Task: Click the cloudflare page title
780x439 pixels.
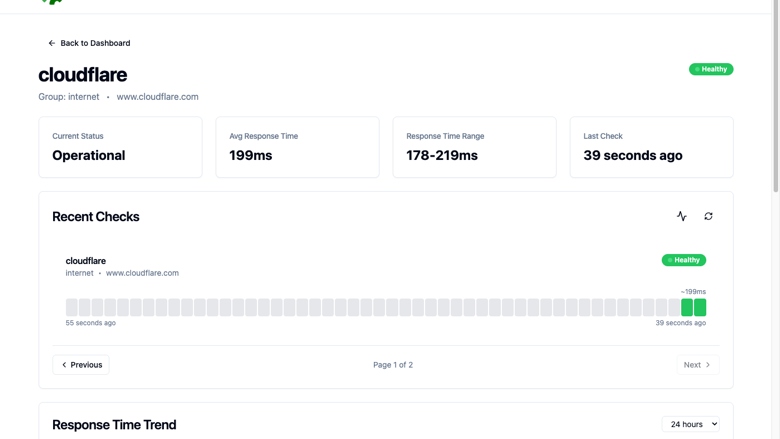Action: click(83, 75)
